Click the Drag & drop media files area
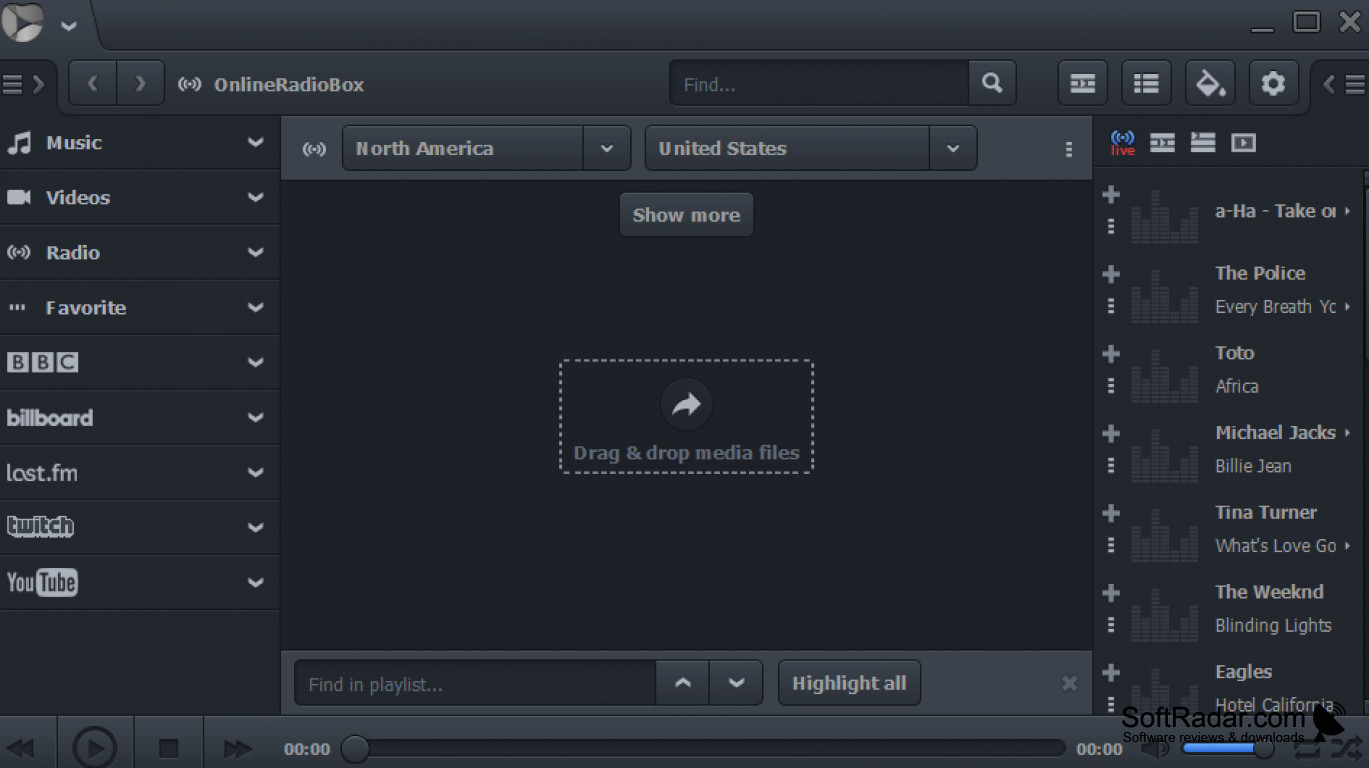 click(686, 416)
